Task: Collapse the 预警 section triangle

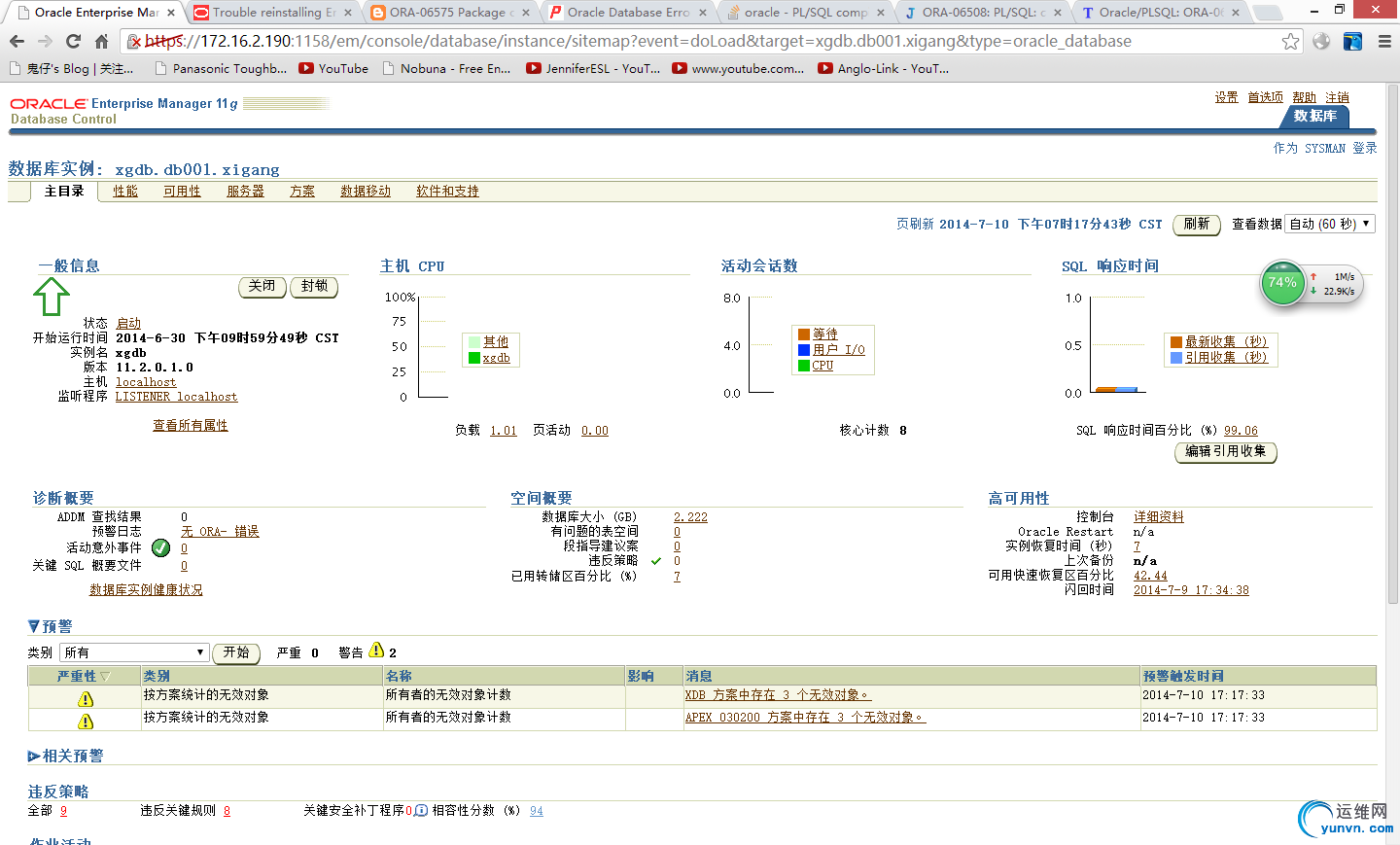Action: [34, 626]
